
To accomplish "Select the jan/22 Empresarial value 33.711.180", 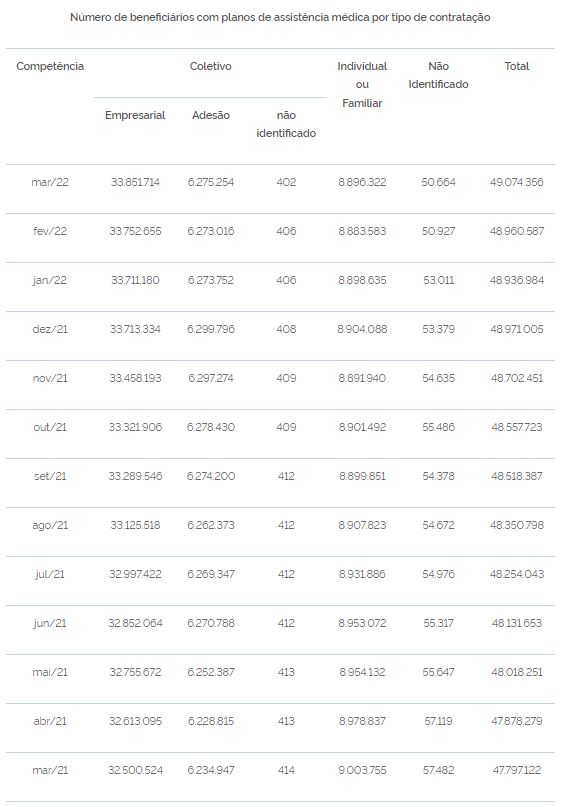I will (135, 280).
